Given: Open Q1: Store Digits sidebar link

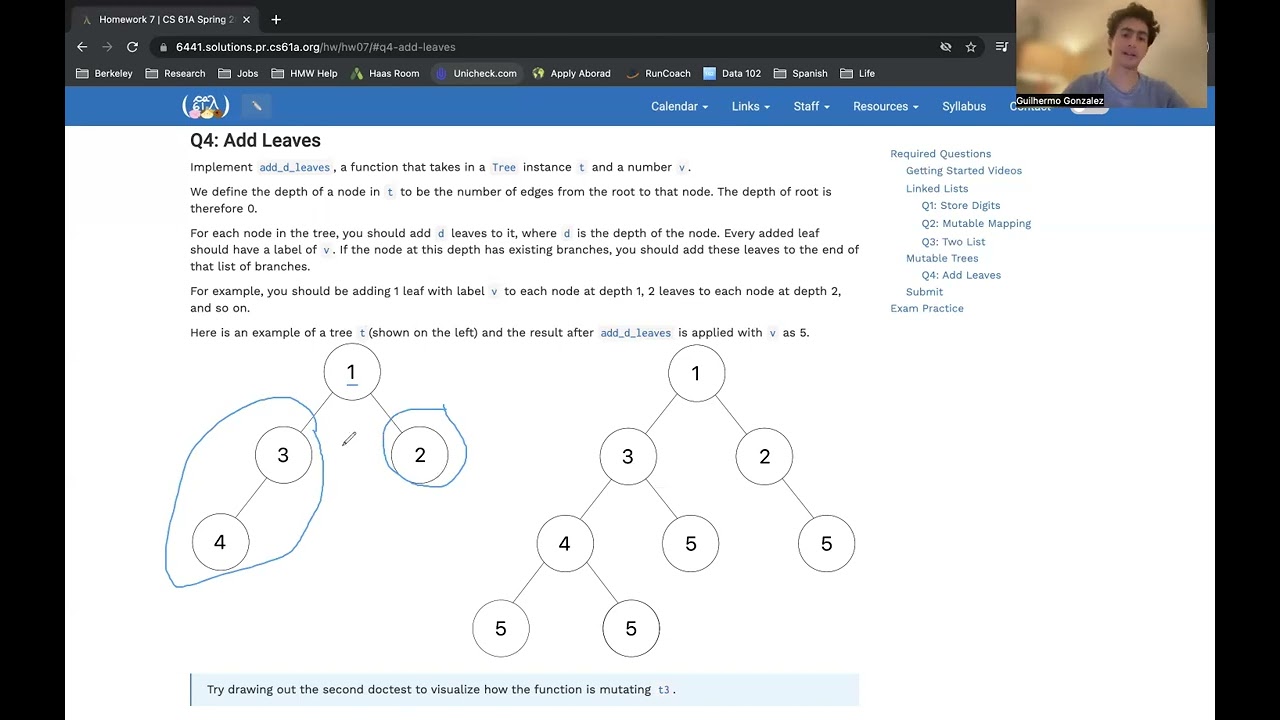Looking at the screenshot, I should click(961, 206).
